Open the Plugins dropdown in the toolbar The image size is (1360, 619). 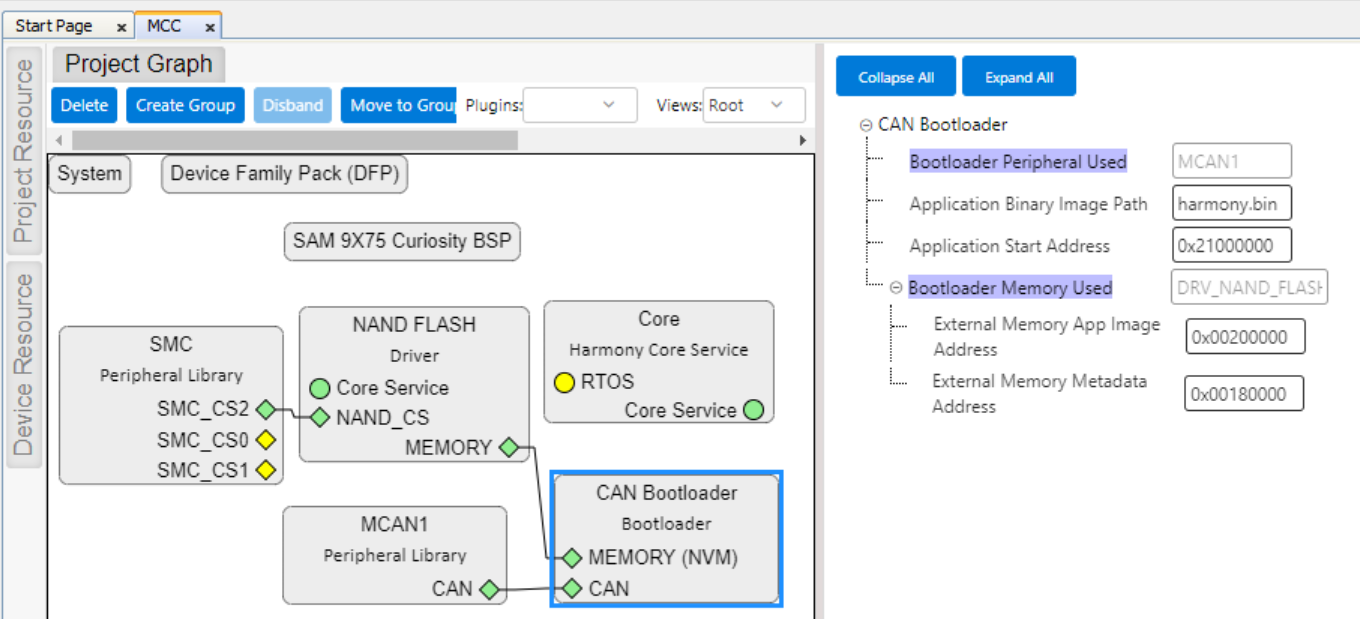[x=580, y=104]
